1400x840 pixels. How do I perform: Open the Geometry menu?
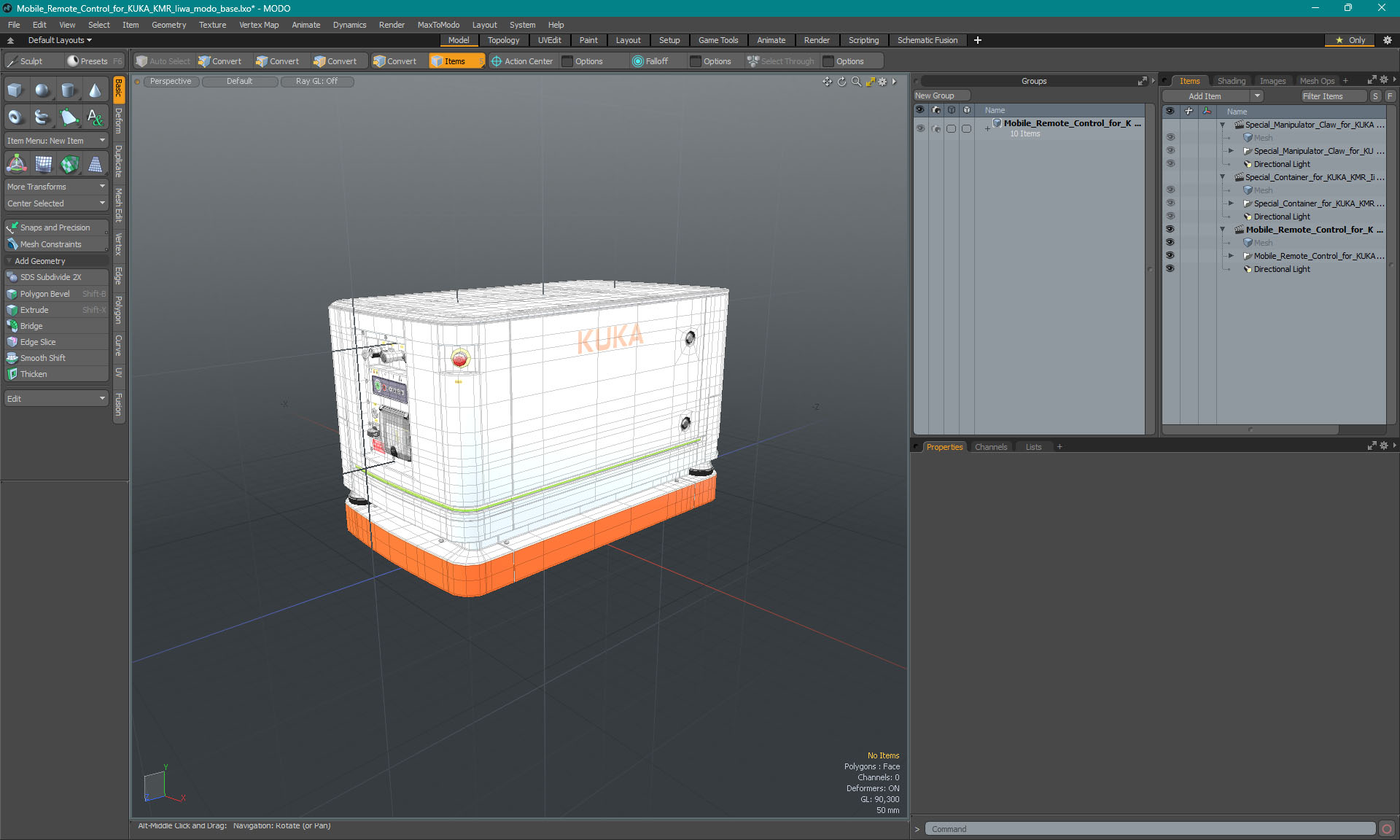click(168, 25)
